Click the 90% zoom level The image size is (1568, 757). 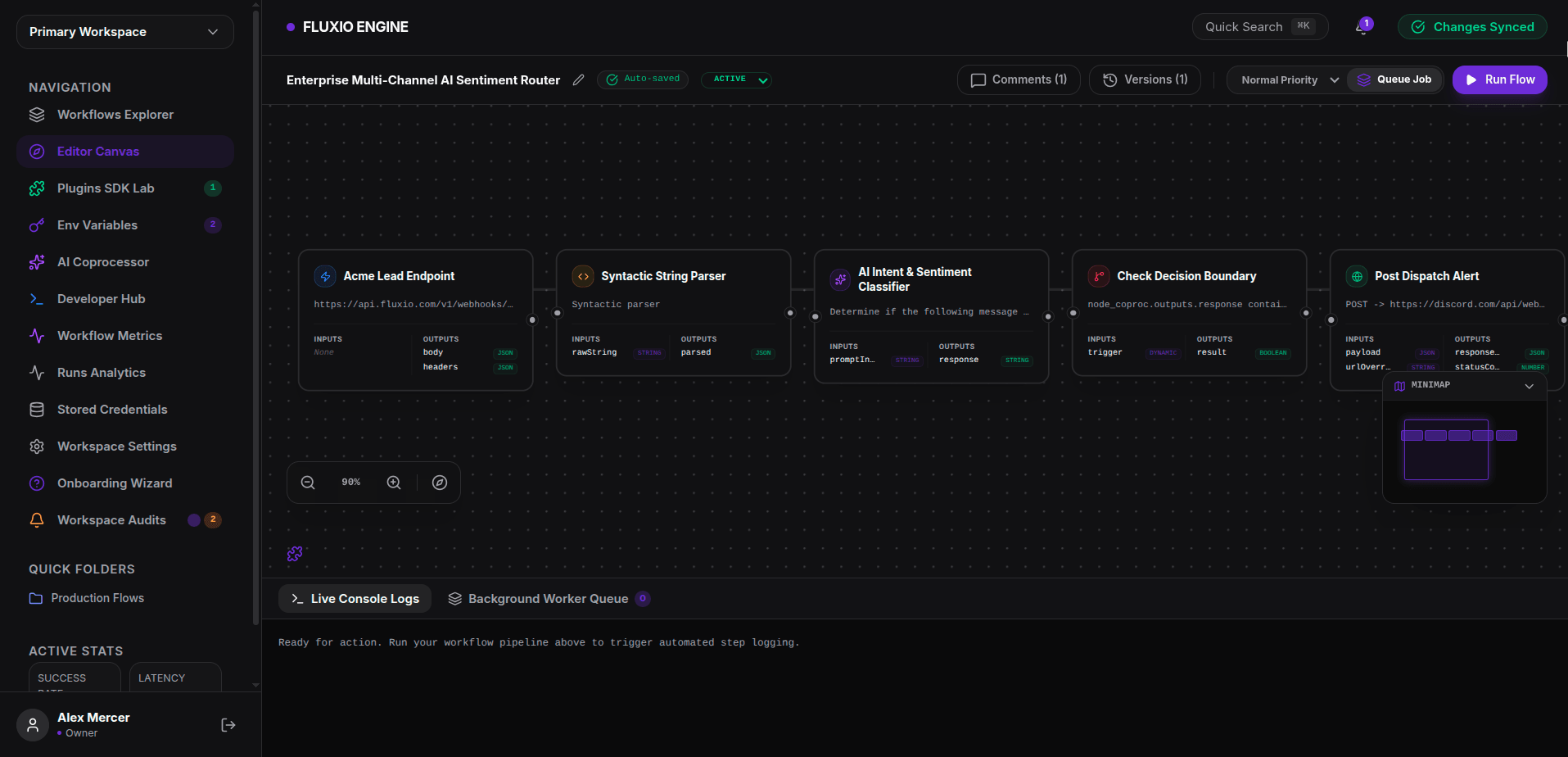pyautogui.click(x=350, y=483)
